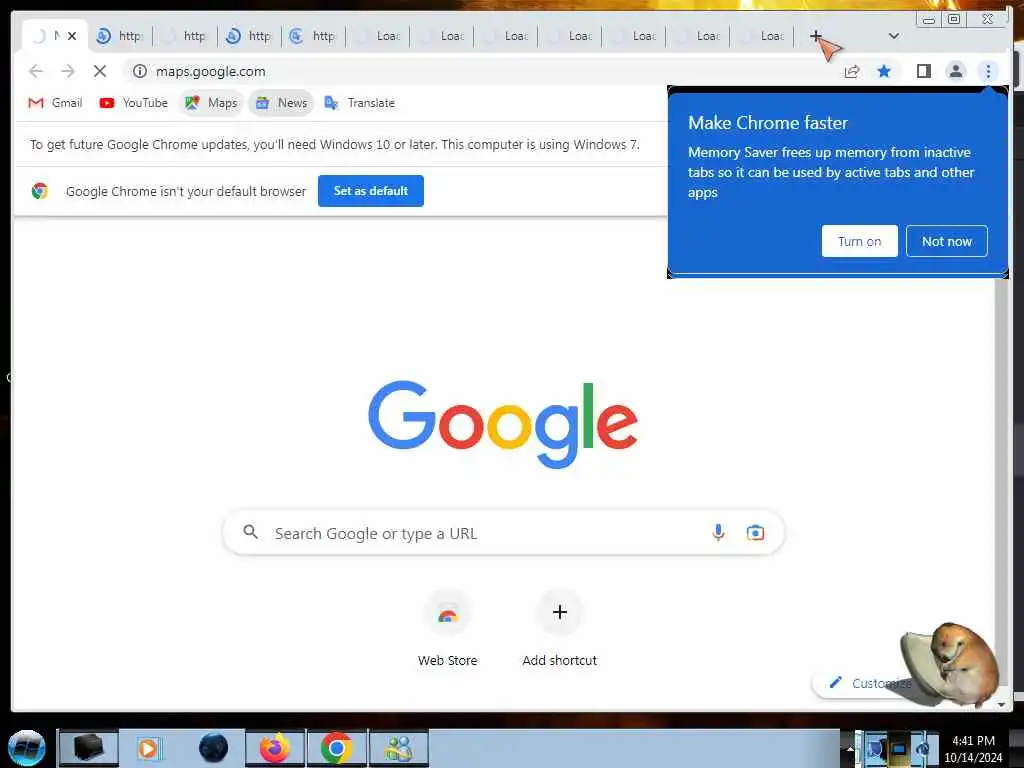
Task: Open a new tab with the plus button
Action: 816,36
